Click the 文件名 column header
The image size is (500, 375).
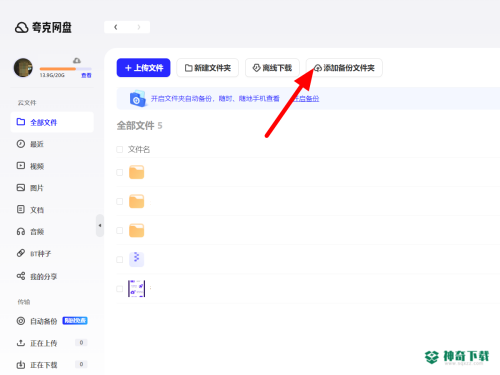[139, 149]
